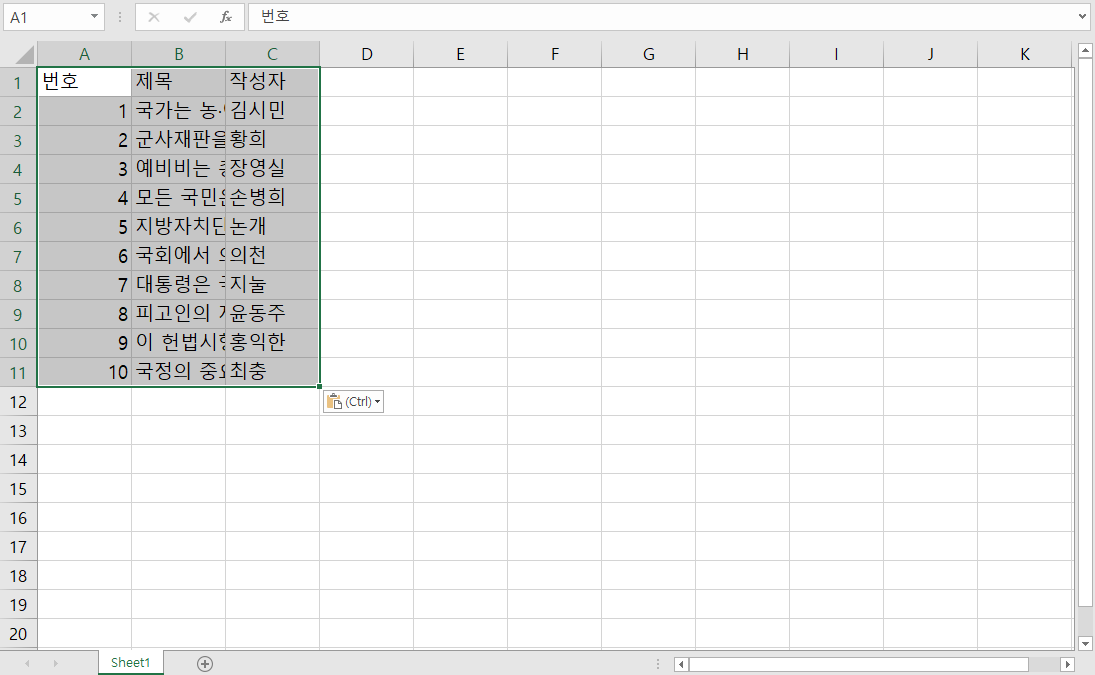This screenshot has height=675, width=1095.
Task: Select row 11 header
Action: pyautogui.click(x=18, y=373)
